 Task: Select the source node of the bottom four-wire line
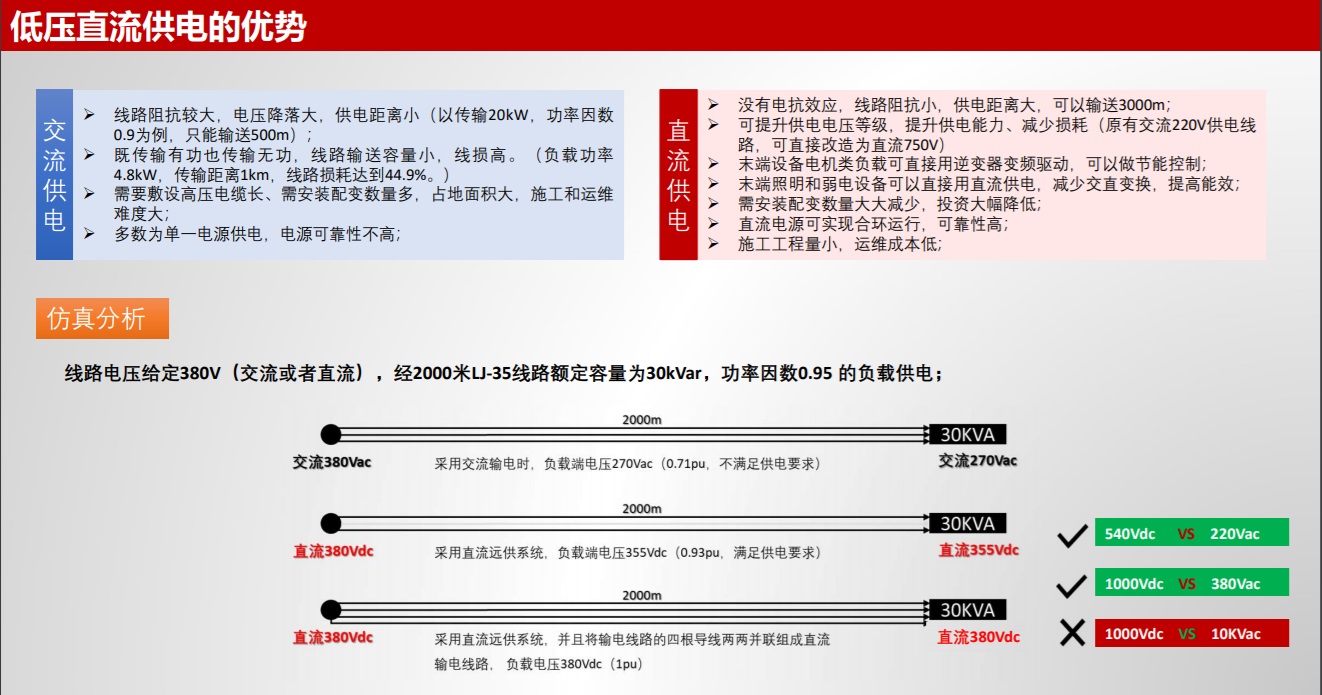(x=331, y=610)
